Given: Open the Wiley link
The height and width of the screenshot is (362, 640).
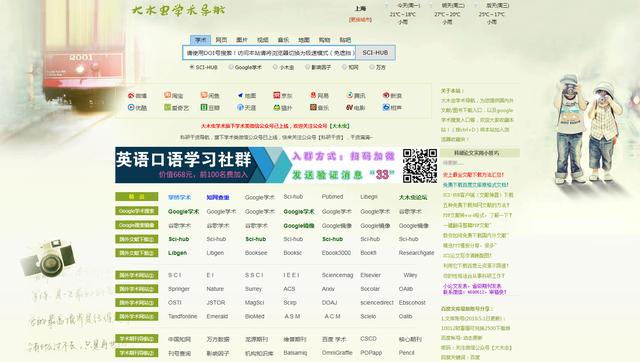Looking at the screenshot, I should pos(410,275).
